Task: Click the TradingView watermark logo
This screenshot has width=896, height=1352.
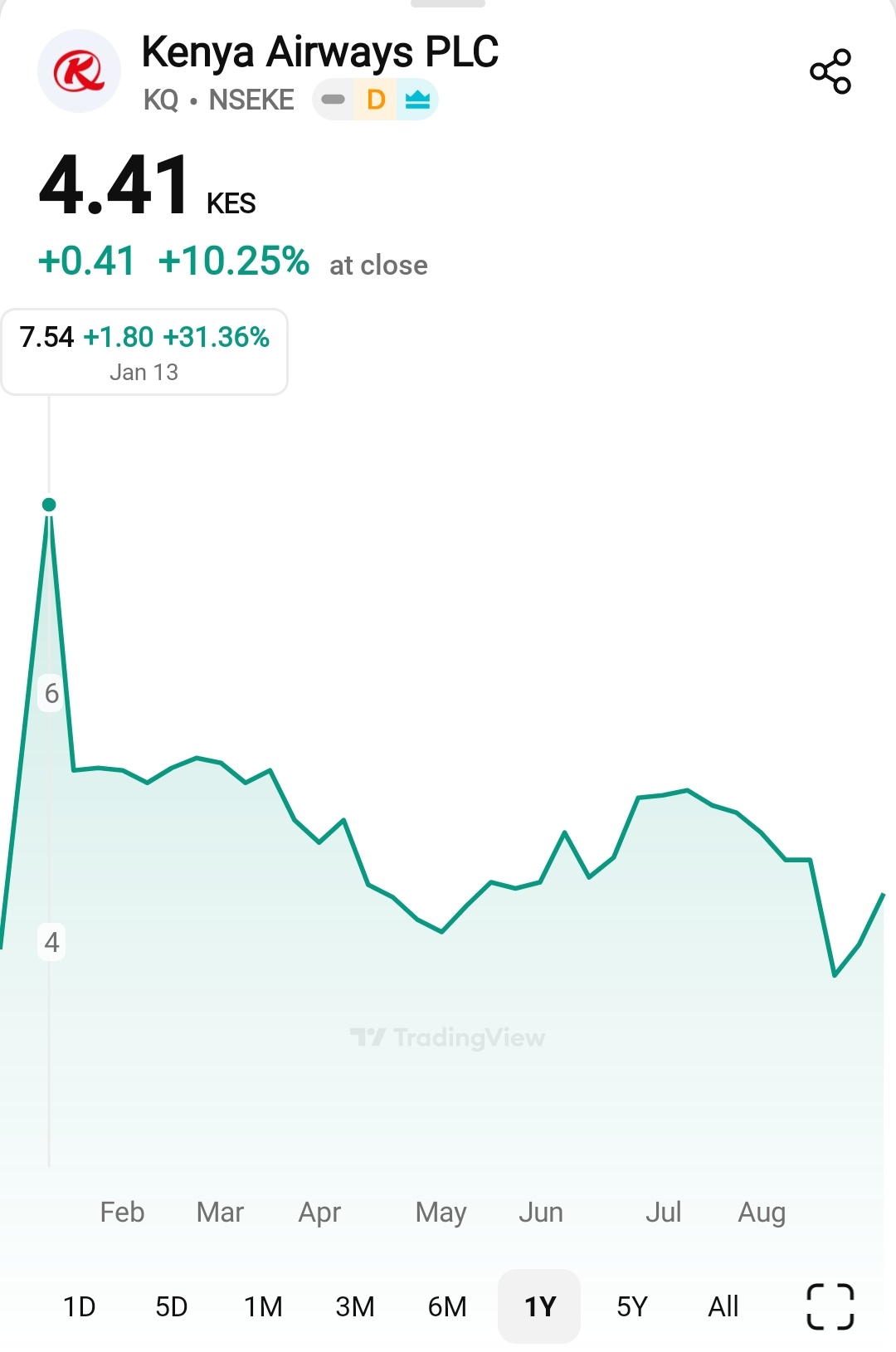Action: [447, 1037]
